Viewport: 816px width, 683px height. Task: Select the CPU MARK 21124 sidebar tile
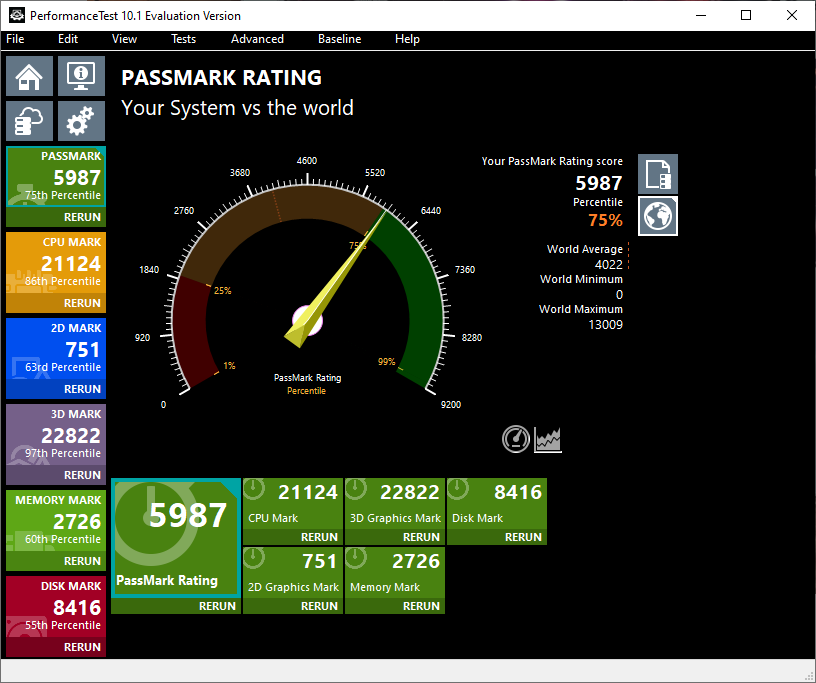(56, 263)
